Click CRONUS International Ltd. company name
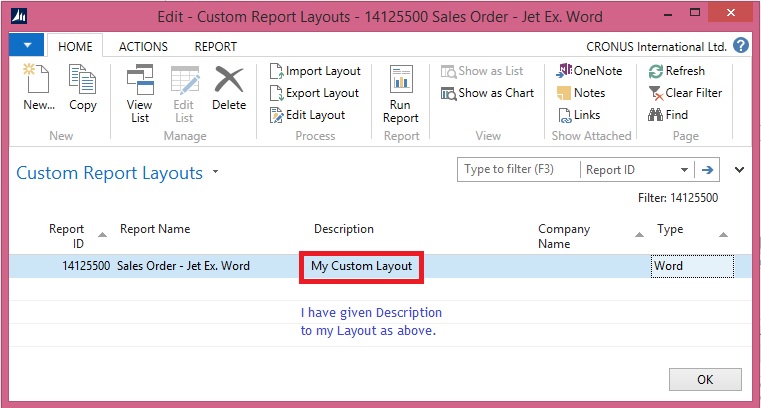The height and width of the screenshot is (408, 761). (x=656, y=47)
